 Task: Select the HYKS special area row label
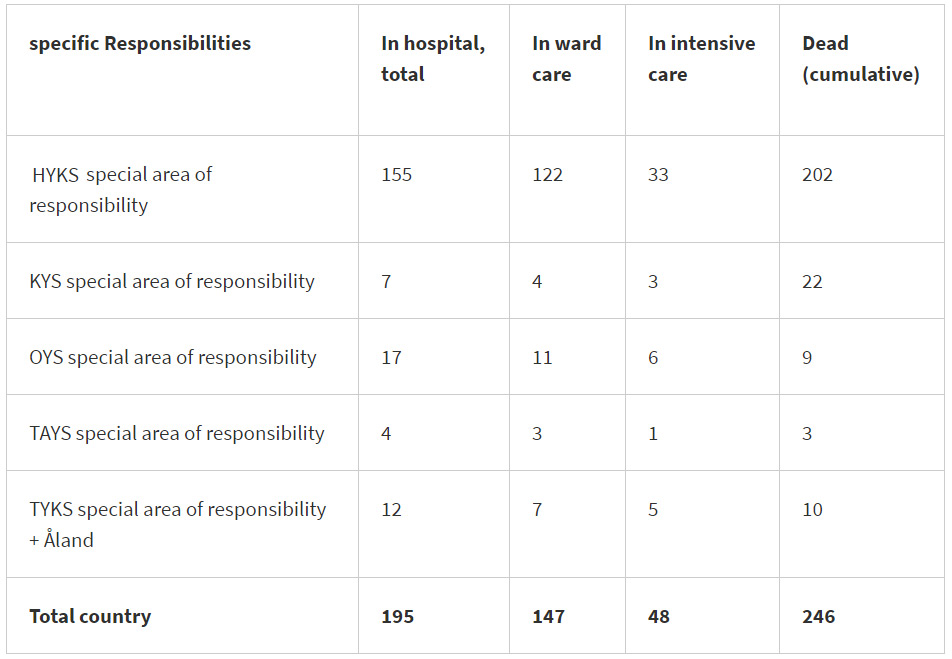point(121,190)
